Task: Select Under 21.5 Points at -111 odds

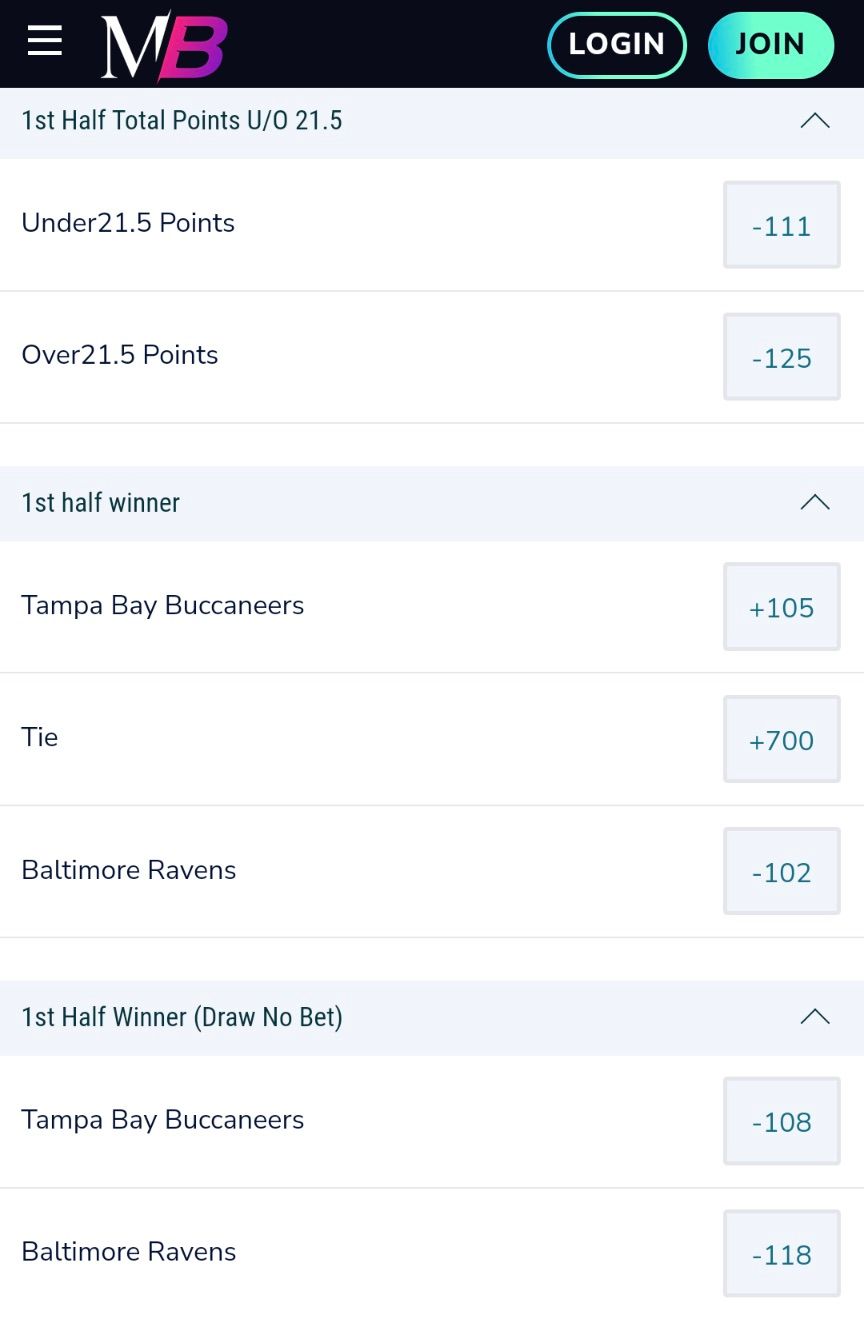Action: point(782,225)
